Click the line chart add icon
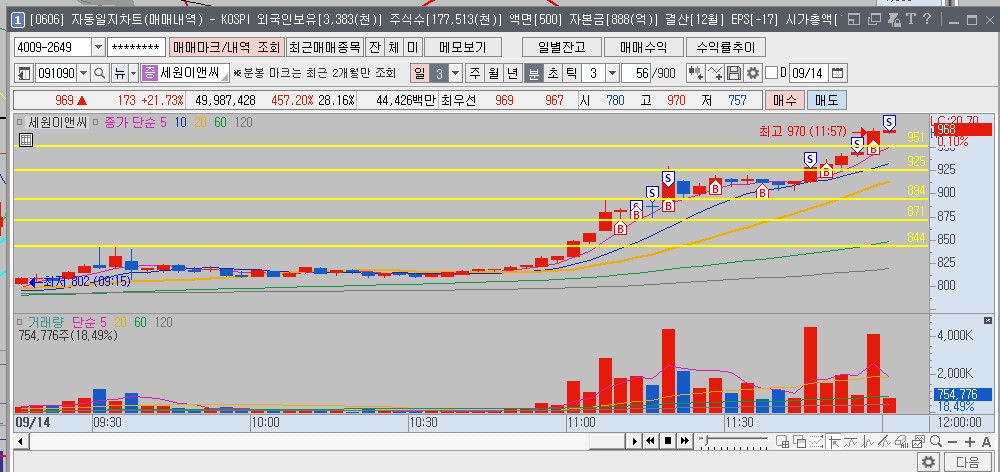This screenshot has height=472, width=1000. pos(716,73)
